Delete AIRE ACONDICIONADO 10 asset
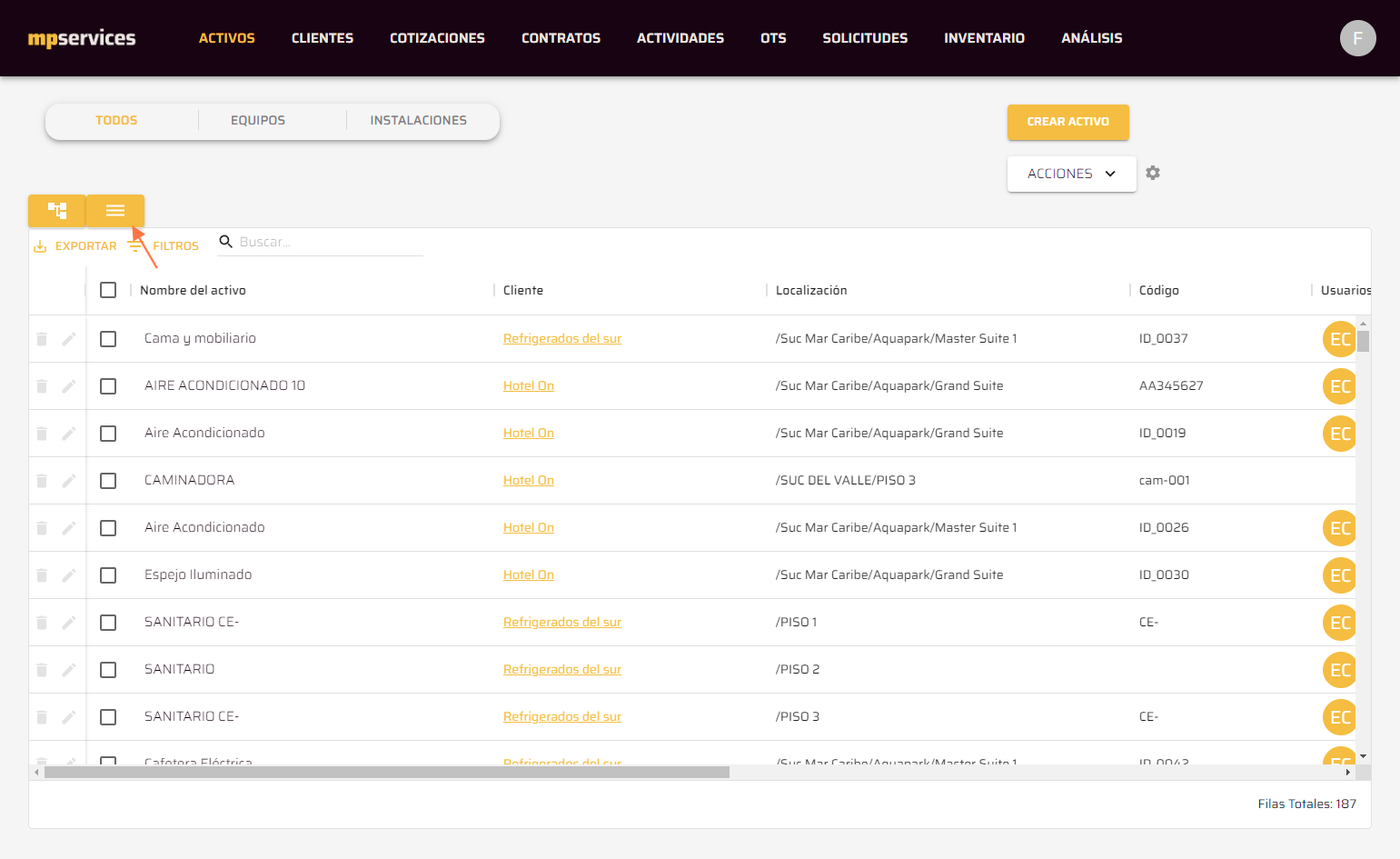 tap(42, 386)
